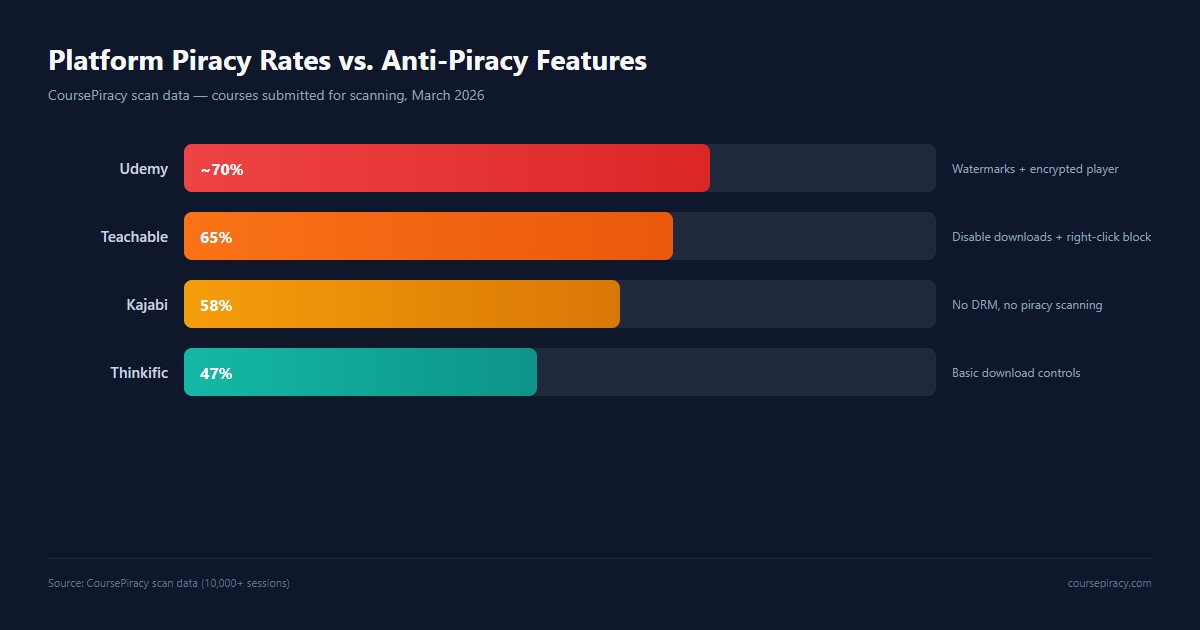Select the Thinkific platform label
Screen dimensions: 1200x630
click(139, 373)
